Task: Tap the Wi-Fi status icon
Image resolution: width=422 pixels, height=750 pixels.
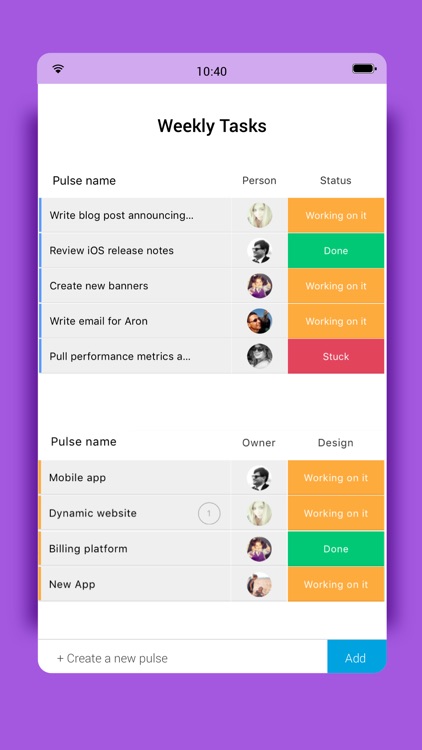Action: (x=58, y=69)
